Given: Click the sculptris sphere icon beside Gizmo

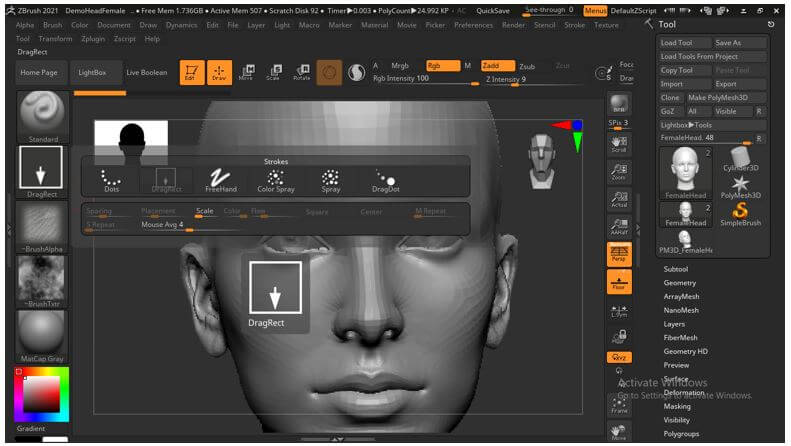Looking at the screenshot, I should pyautogui.click(x=357, y=73).
